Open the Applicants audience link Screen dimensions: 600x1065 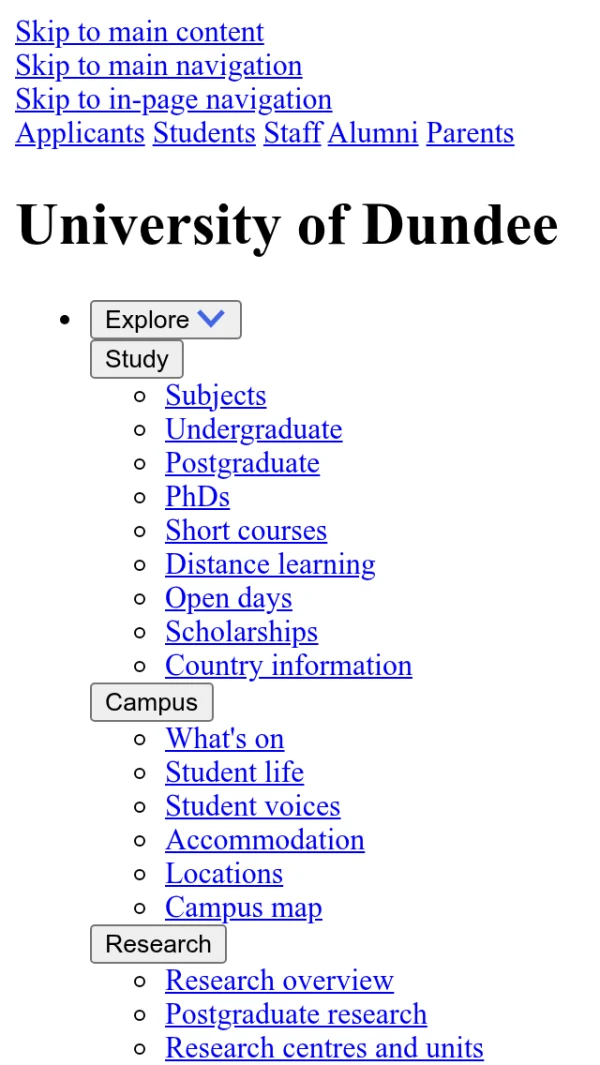(x=80, y=134)
